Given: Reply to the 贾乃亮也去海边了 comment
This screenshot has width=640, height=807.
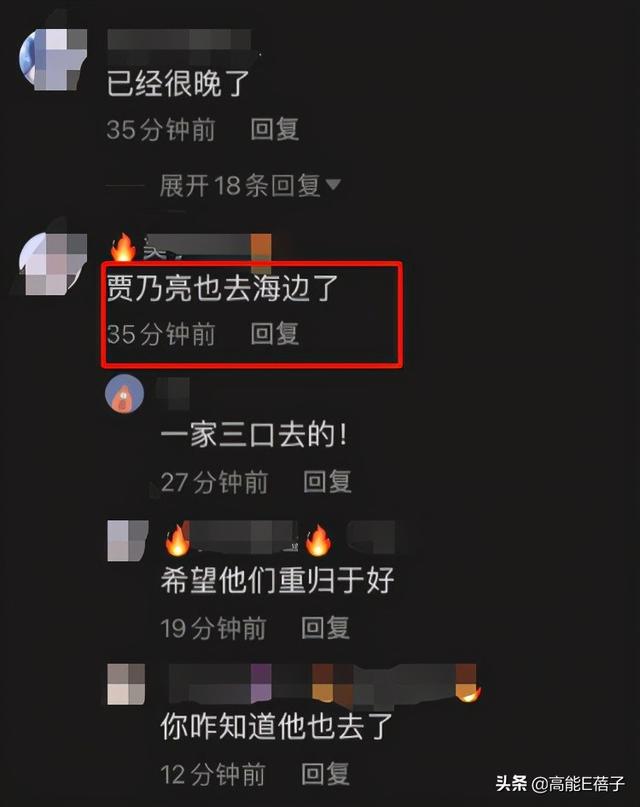Looking at the screenshot, I should pyautogui.click(x=275, y=334).
